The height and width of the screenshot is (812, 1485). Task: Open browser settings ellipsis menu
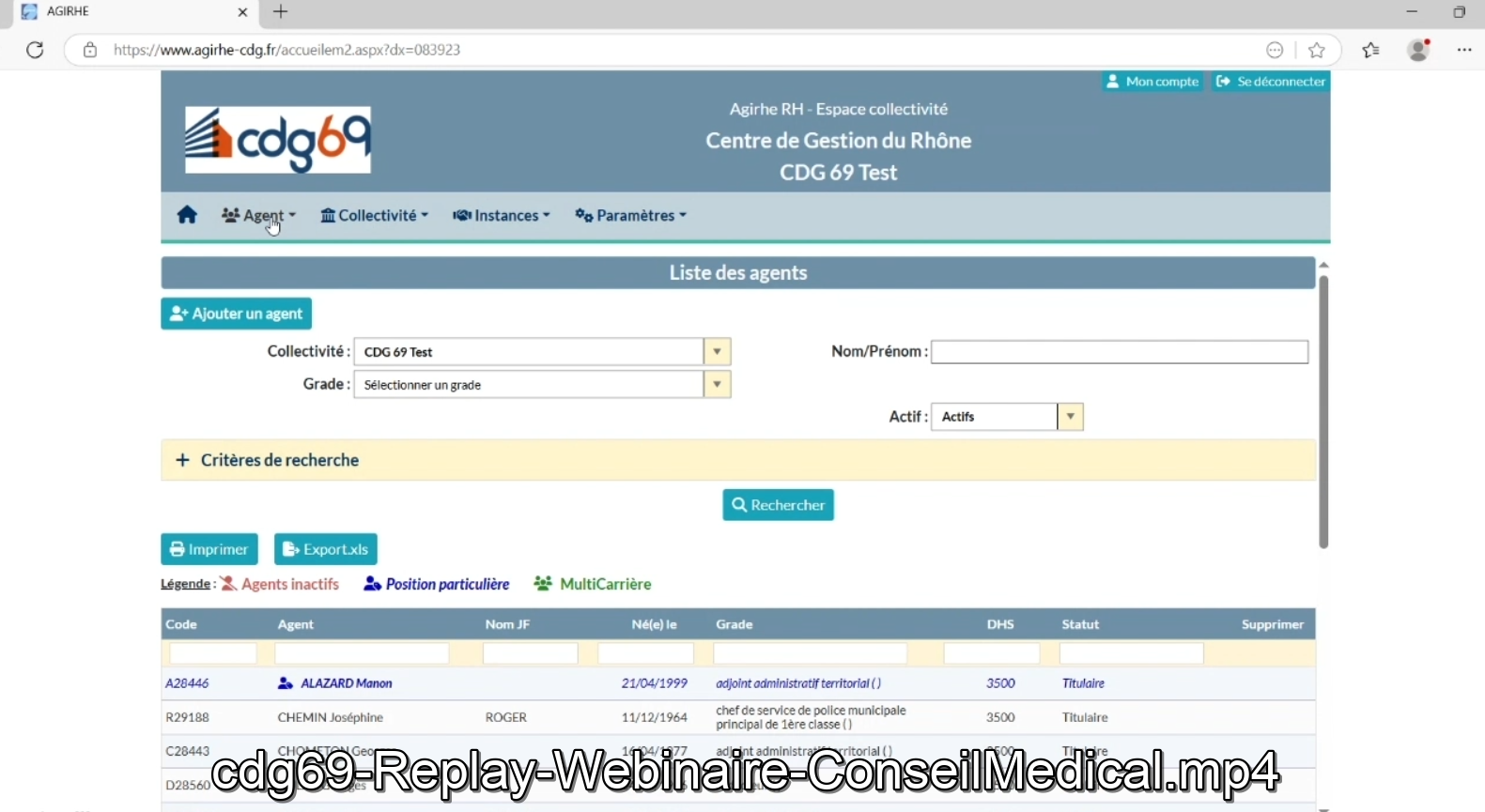pos(1464,50)
